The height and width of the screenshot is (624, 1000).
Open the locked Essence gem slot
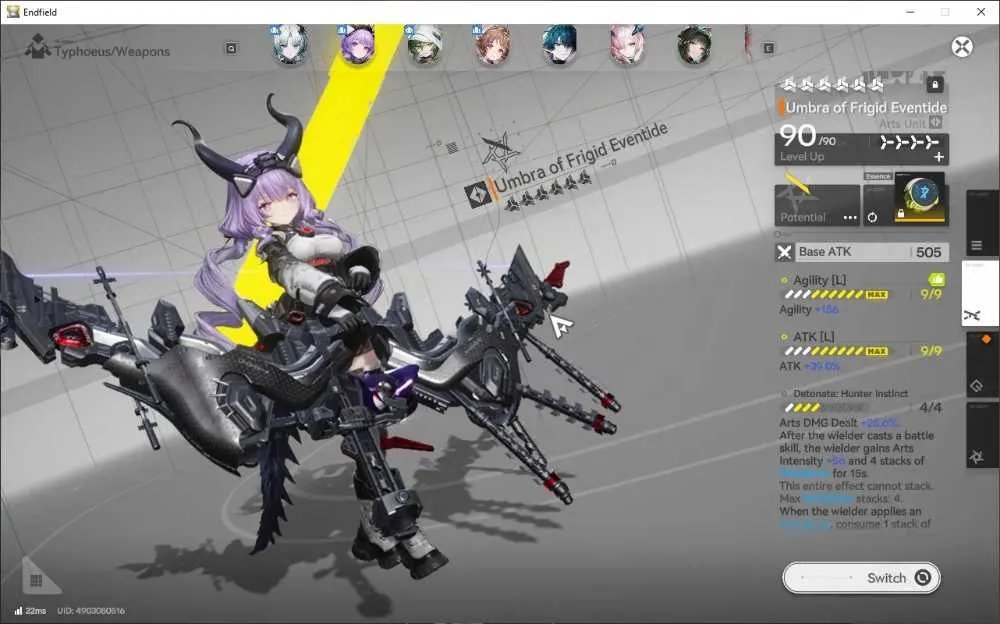tap(919, 198)
